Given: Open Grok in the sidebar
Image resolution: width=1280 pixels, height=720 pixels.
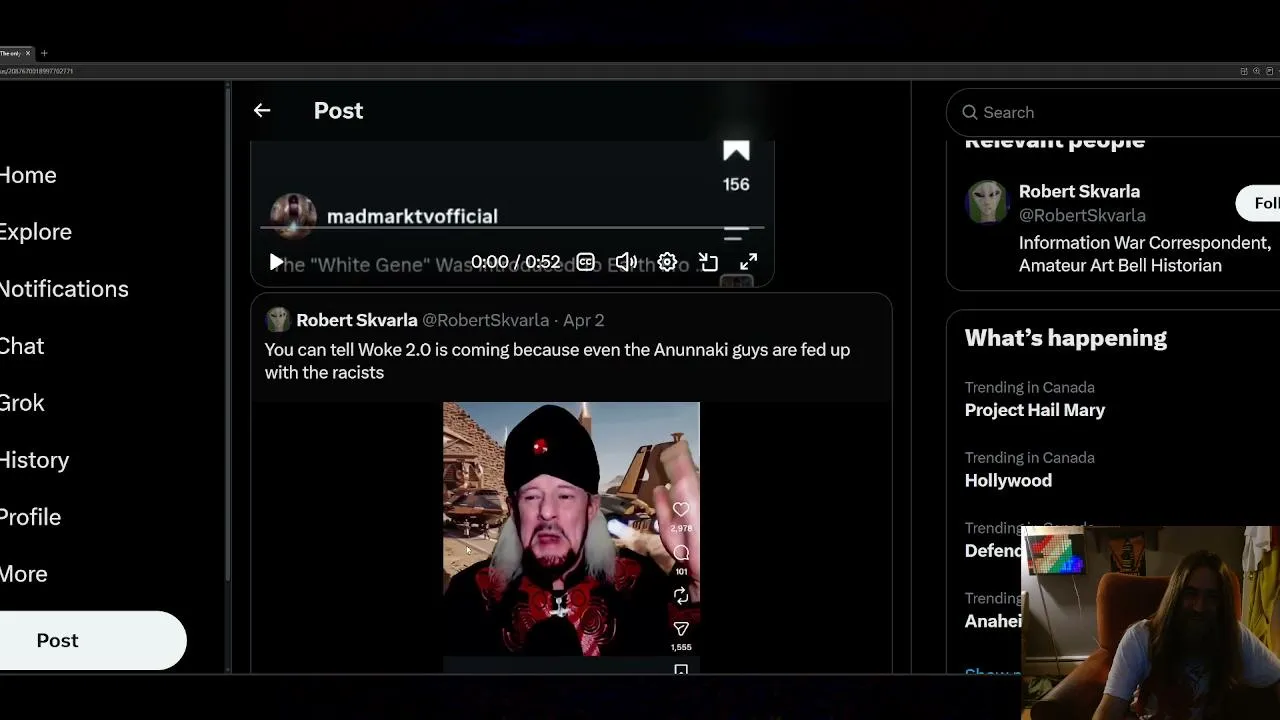Looking at the screenshot, I should 22,403.
